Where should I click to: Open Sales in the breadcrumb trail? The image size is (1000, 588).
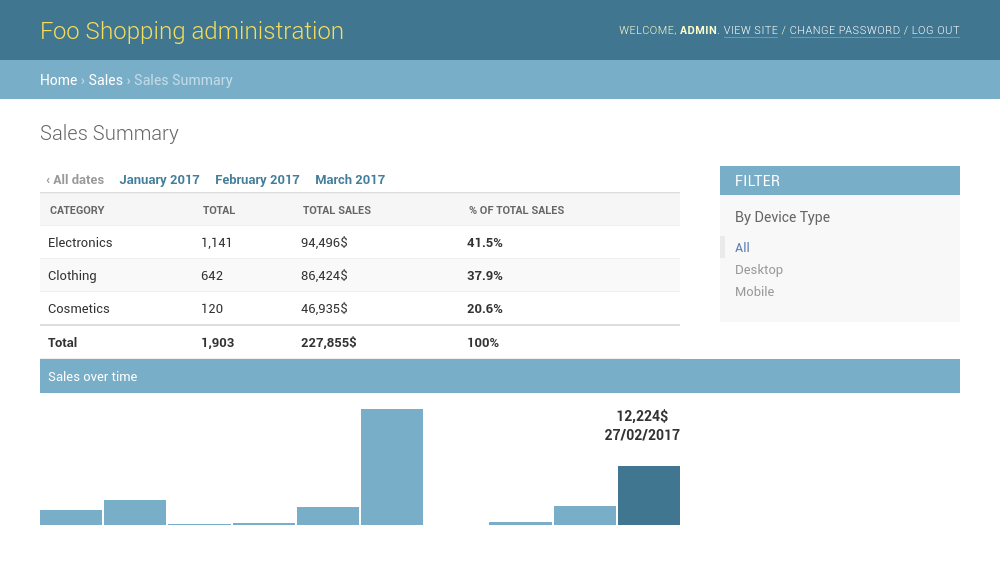pos(105,80)
